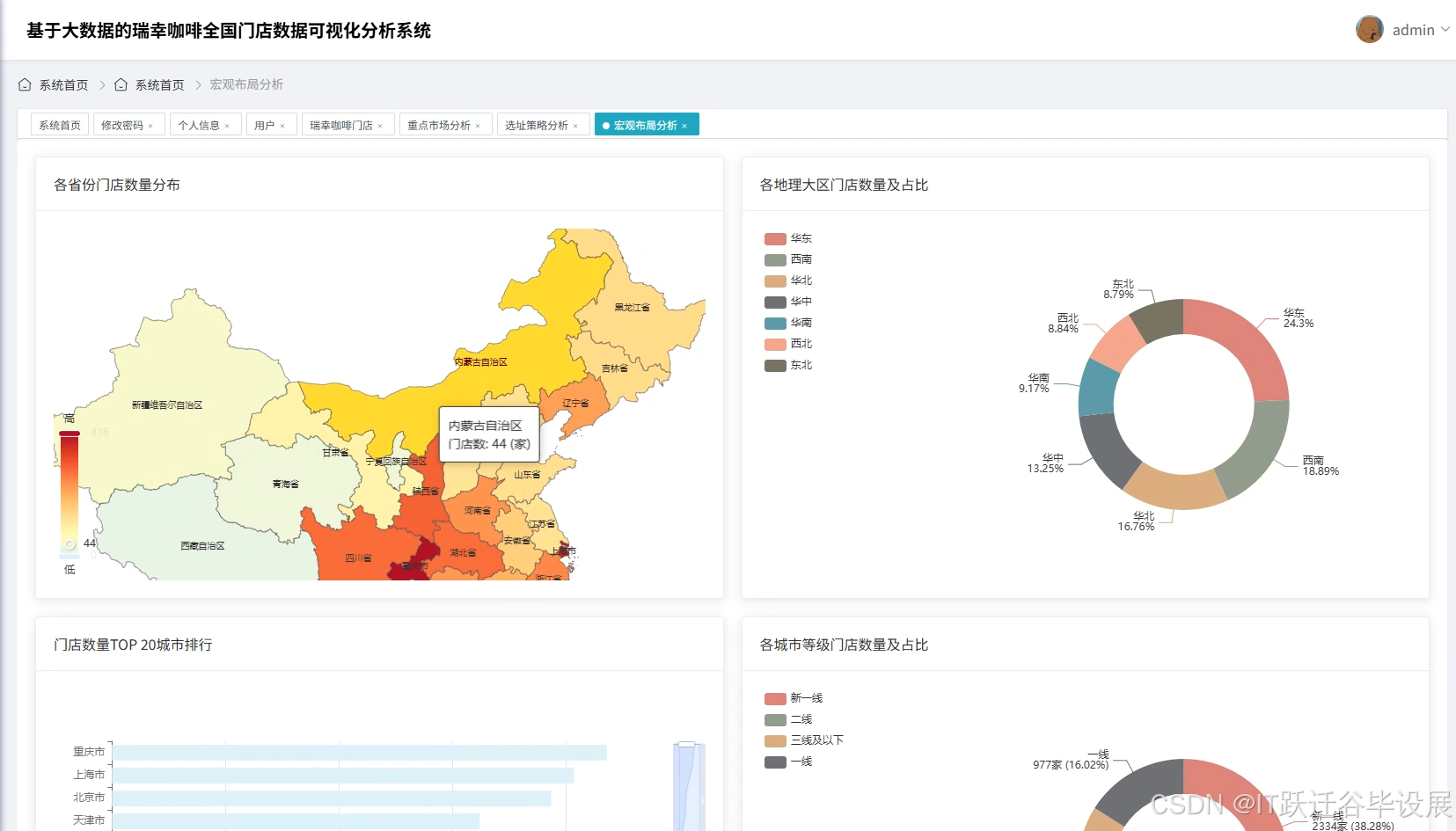Click the 天津市 bar in TOP 20 chart
The image size is (1456, 831).
tap(296, 820)
